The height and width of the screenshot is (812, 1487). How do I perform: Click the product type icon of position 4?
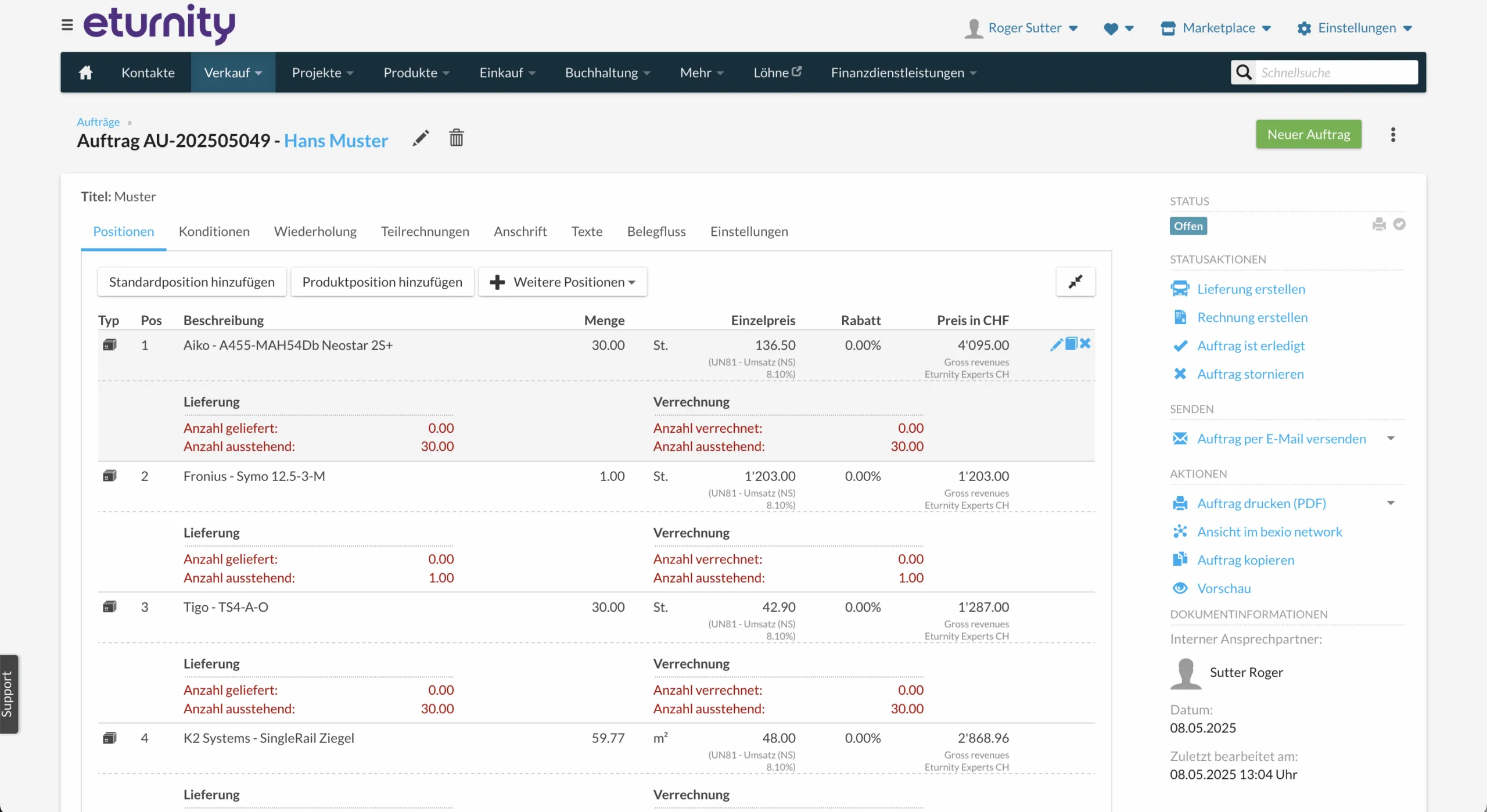[110, 738]
